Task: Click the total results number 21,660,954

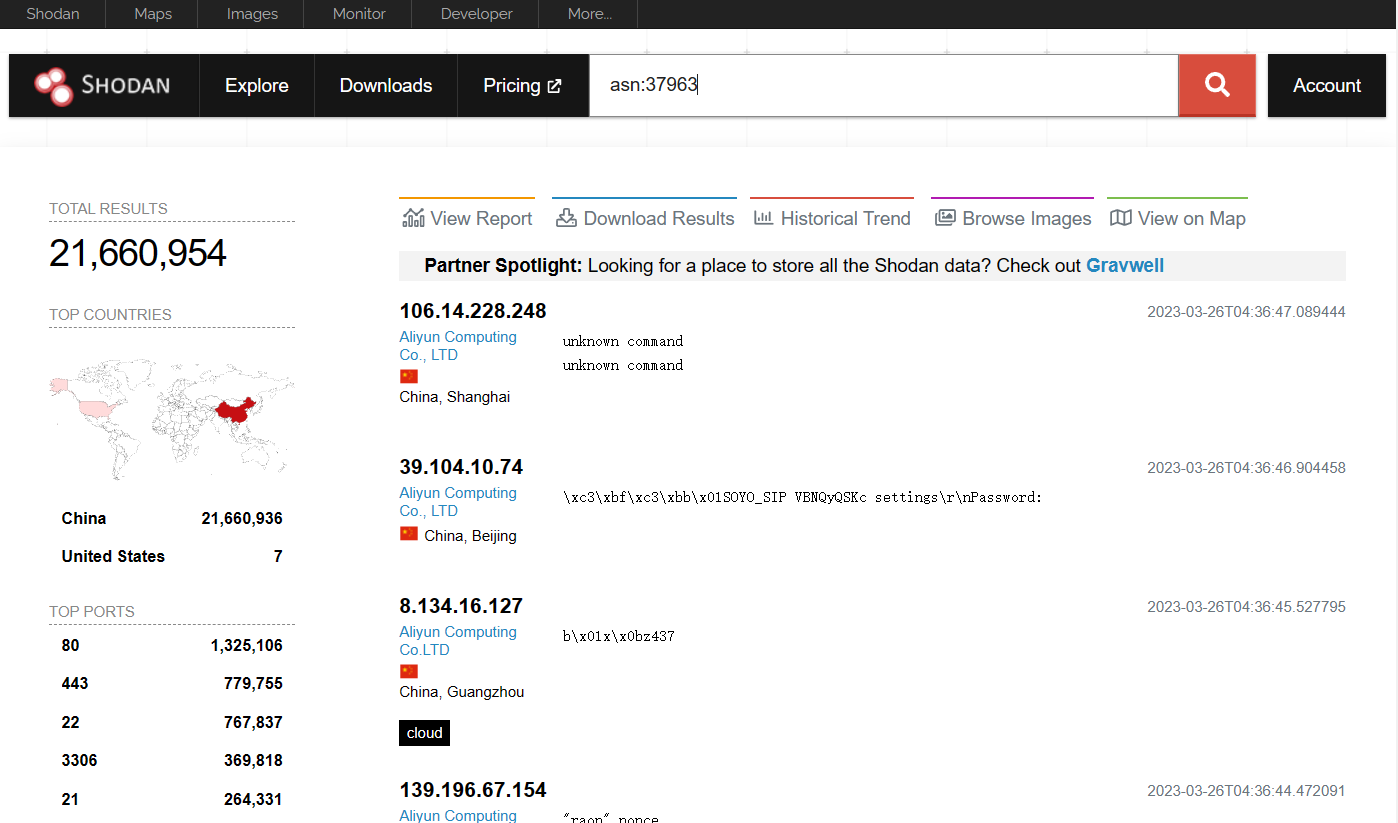Action: (x=138, y=253)
